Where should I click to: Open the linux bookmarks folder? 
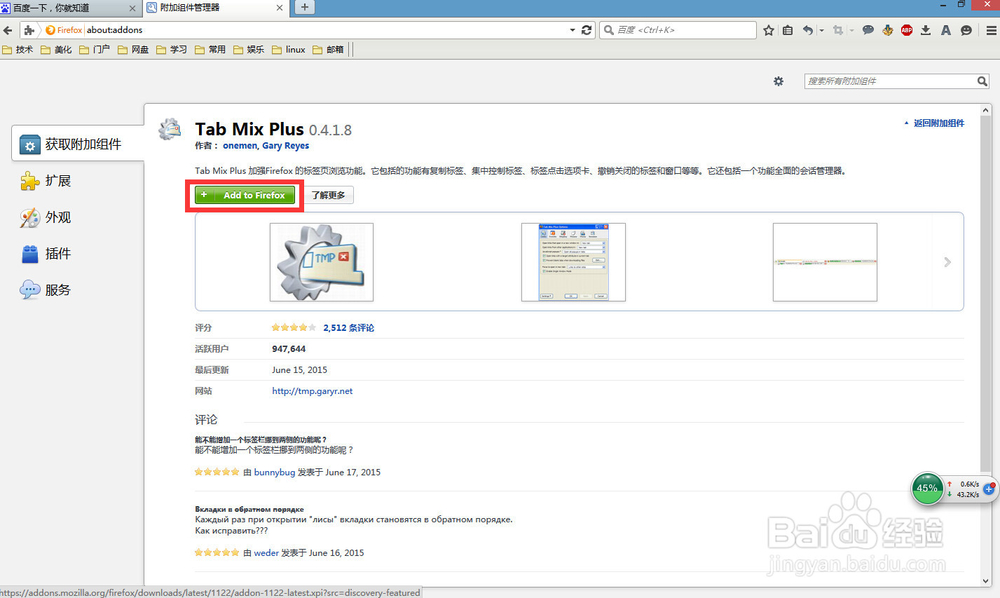tap(289, 50)
